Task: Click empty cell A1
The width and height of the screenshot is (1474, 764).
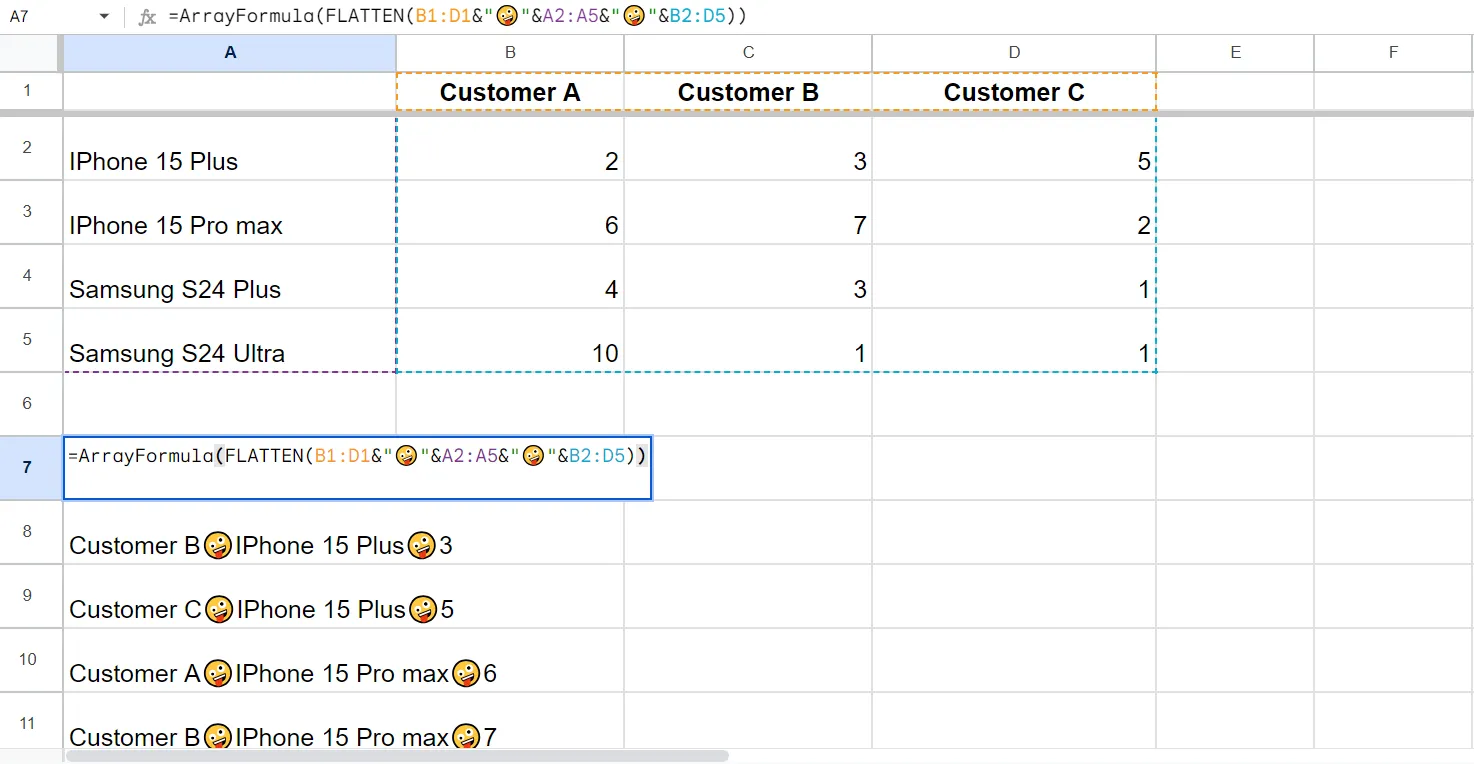Action: (x=230, y=92)
